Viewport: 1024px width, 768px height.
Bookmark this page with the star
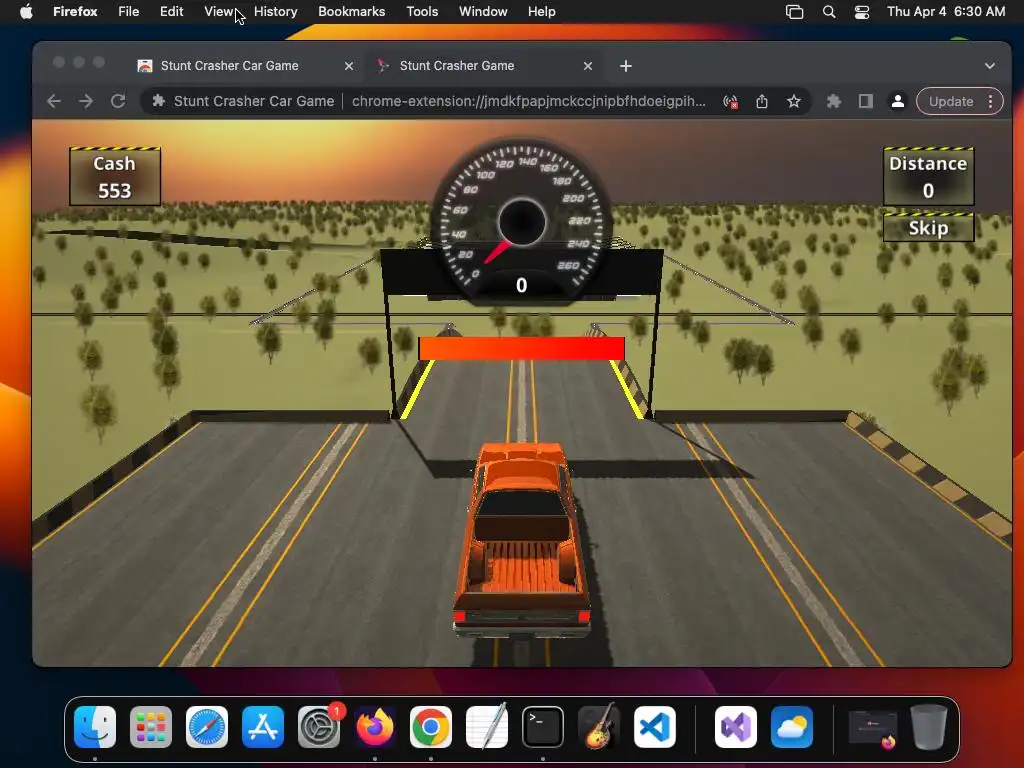click(x=793, y=101)
